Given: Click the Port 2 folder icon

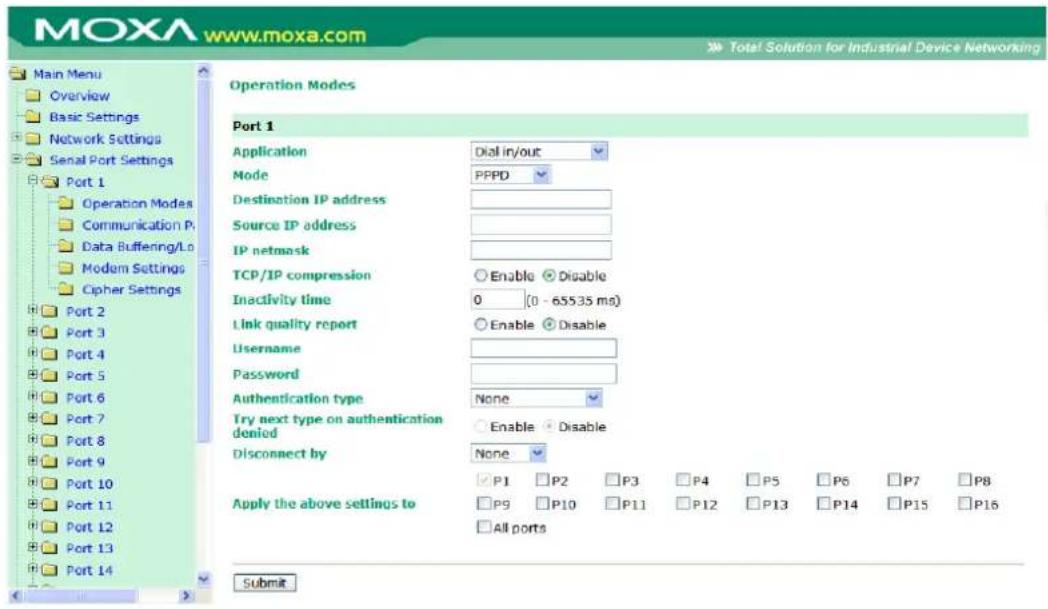Looking at the screenshot, I should click(50, 312).
